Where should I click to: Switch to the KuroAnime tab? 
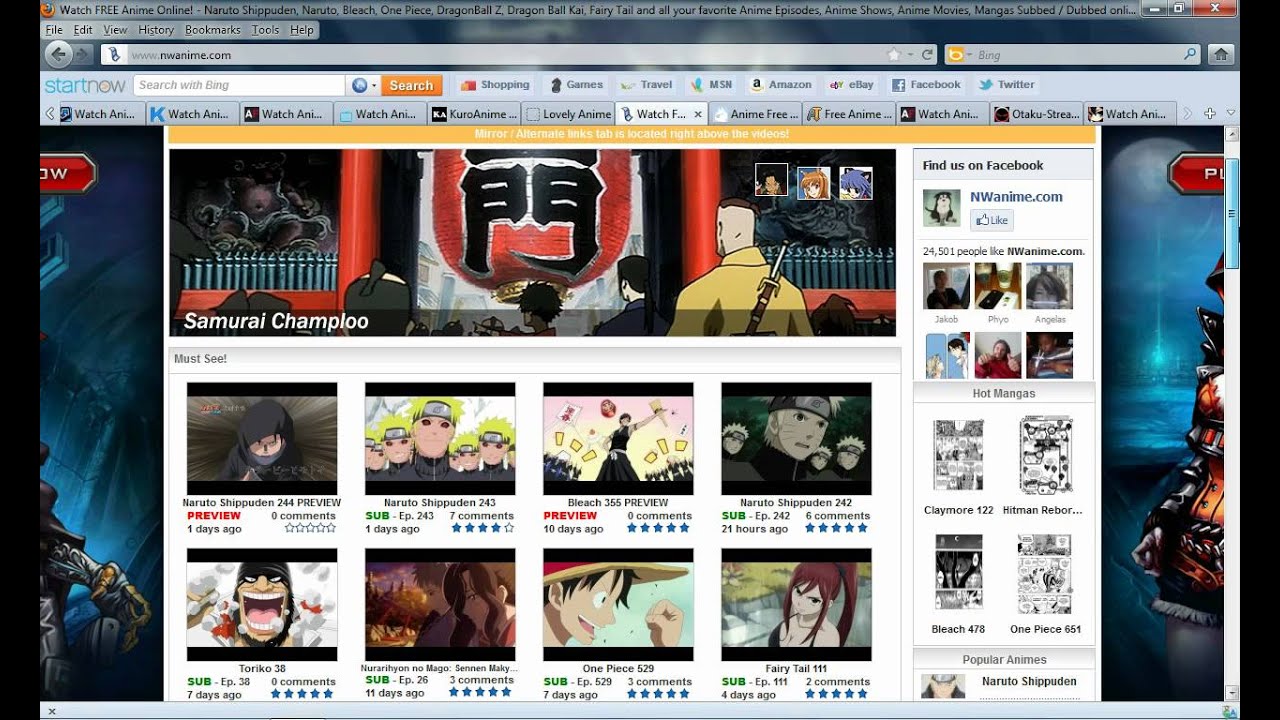point(474,114)
